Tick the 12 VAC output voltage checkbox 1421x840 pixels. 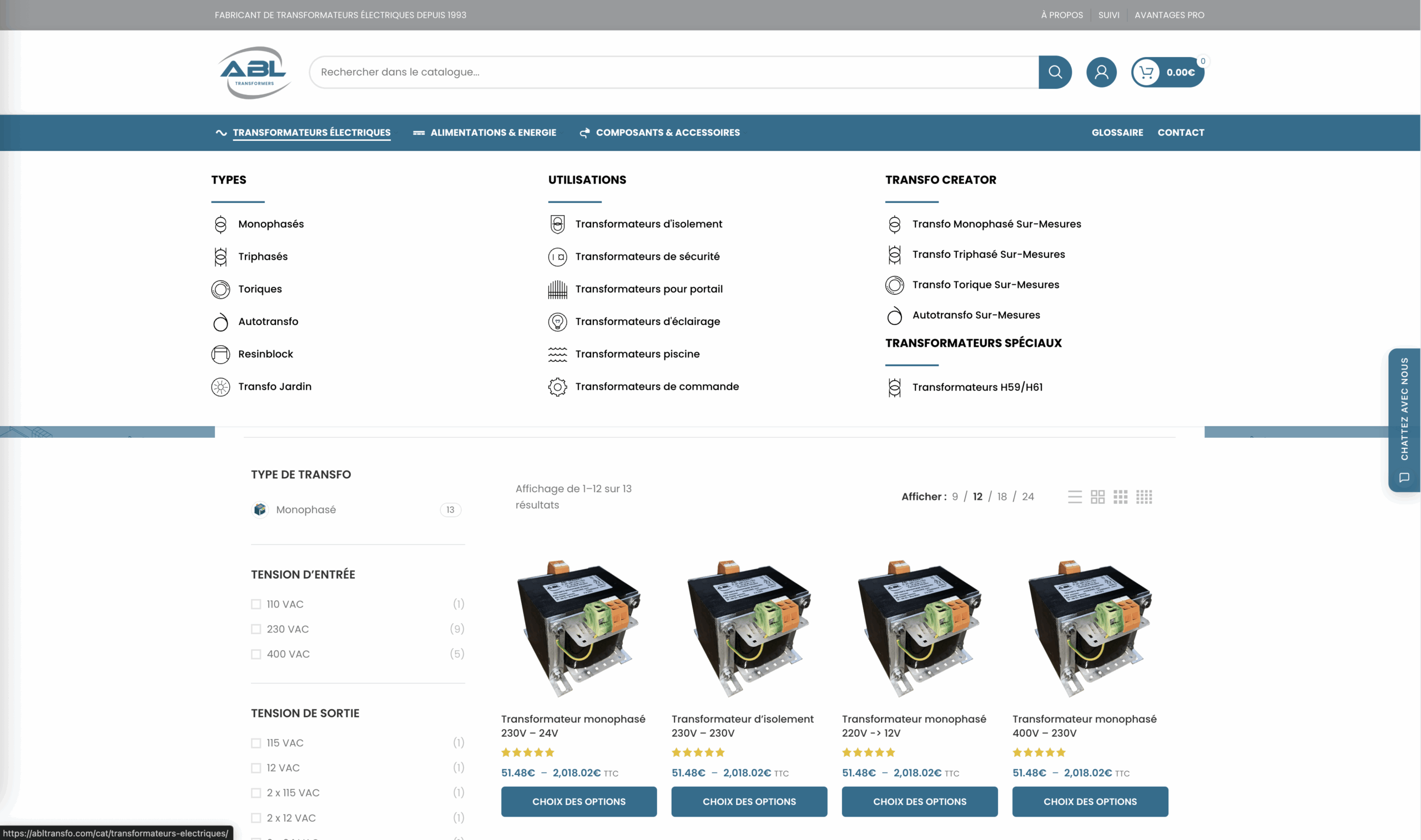(256, 767)
